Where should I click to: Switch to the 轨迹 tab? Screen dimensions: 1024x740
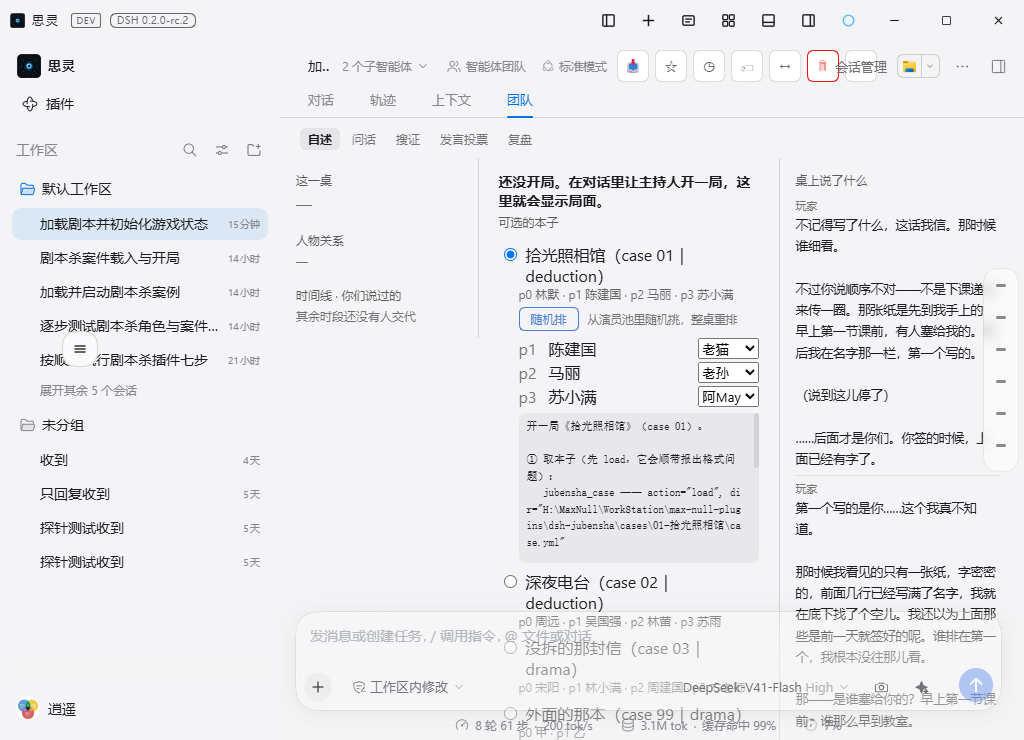click(x=383, y=100)
